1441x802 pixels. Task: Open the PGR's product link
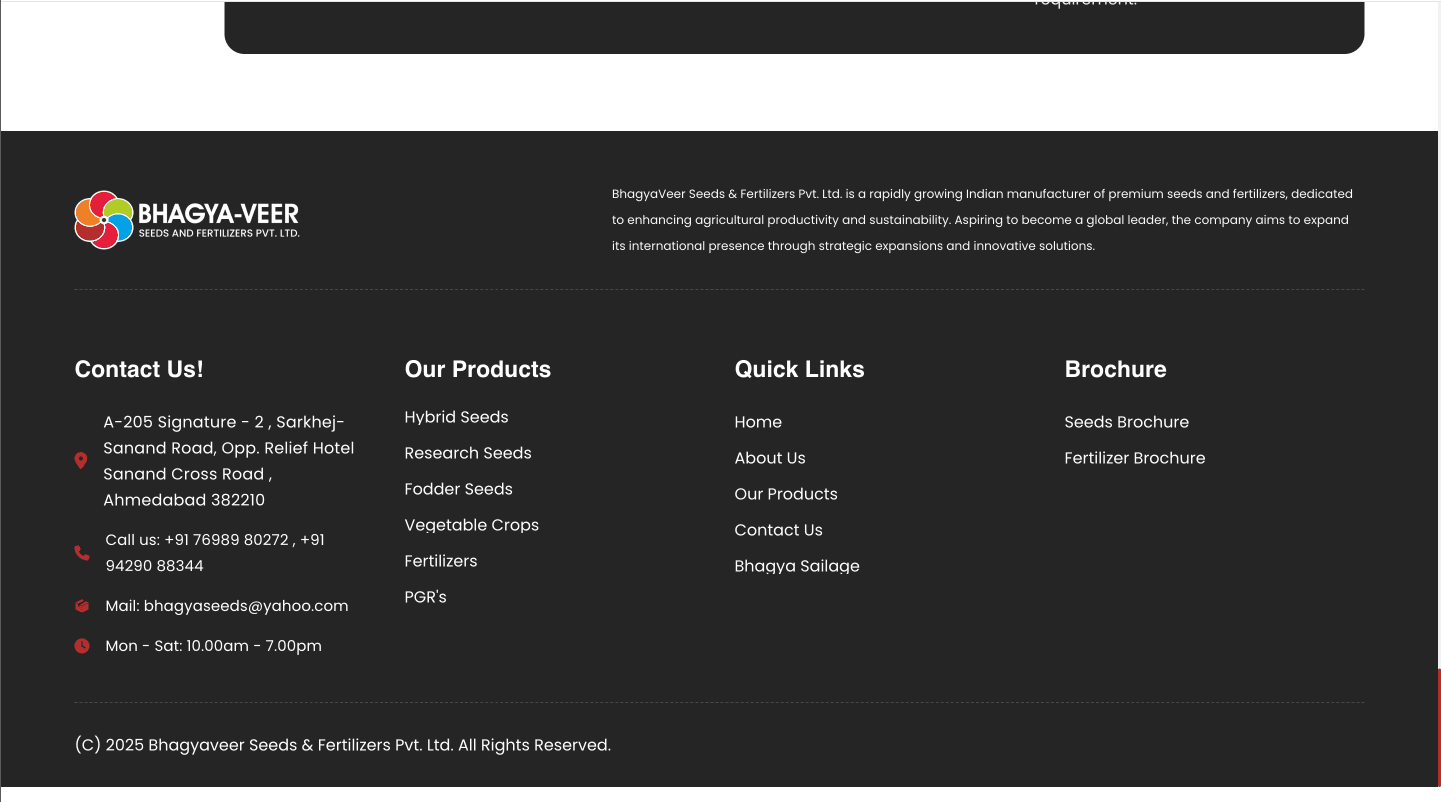[x=425, y=597]
